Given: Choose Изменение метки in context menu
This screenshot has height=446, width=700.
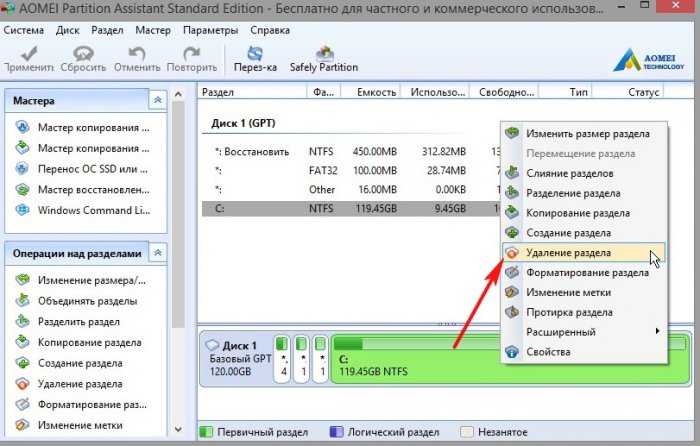Looking at the screenshot, I should pos(584,292).
